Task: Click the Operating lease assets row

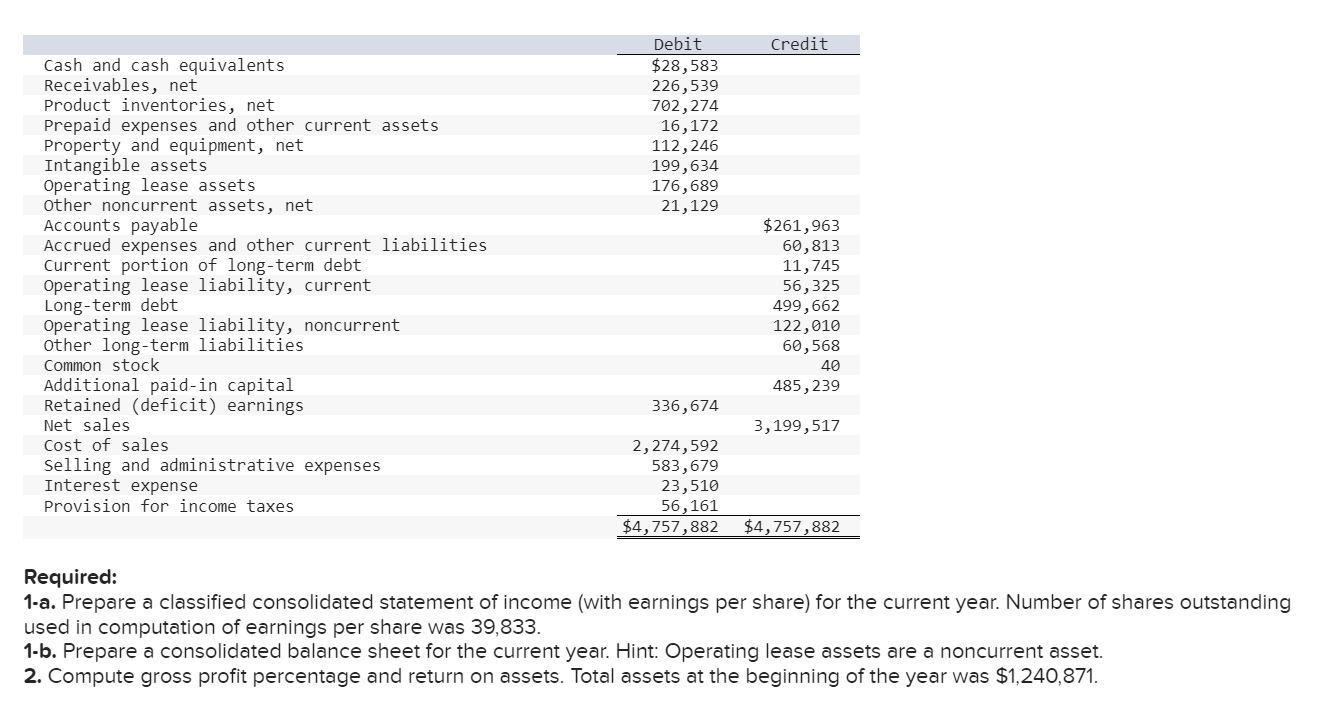Action: pos(149,185)
